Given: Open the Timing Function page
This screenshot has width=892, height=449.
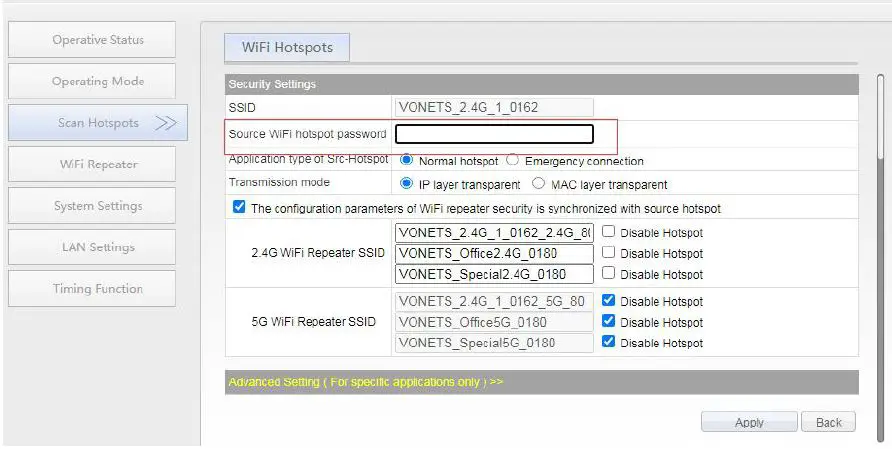Looking at the screenshot, I should click(92, 289).
